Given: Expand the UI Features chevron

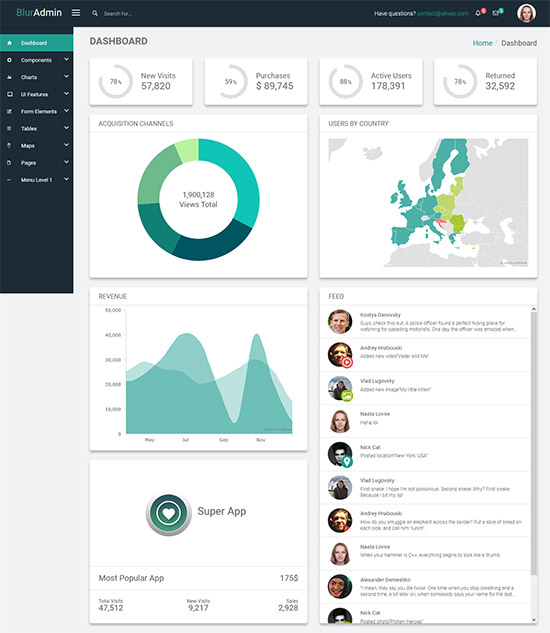Looking at the screenshot, I should [66, 94].
